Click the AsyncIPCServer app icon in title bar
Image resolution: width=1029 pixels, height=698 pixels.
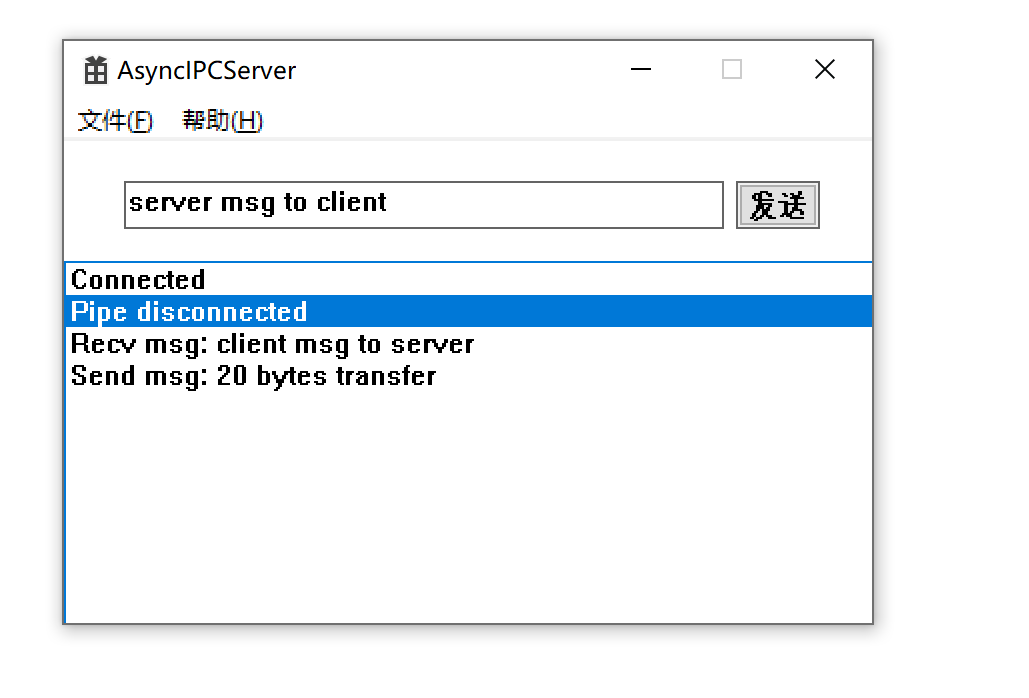click(x=95, y=70)
